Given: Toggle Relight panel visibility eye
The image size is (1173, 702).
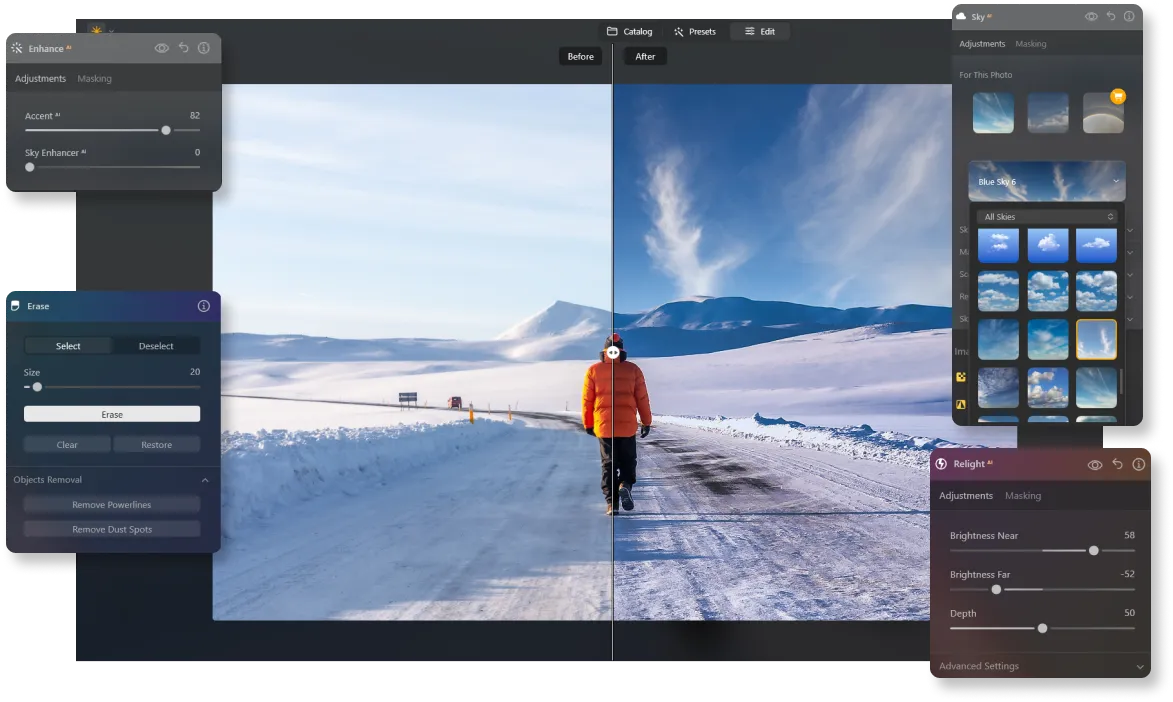Looking at the screenshot, I should (1095, 465).
